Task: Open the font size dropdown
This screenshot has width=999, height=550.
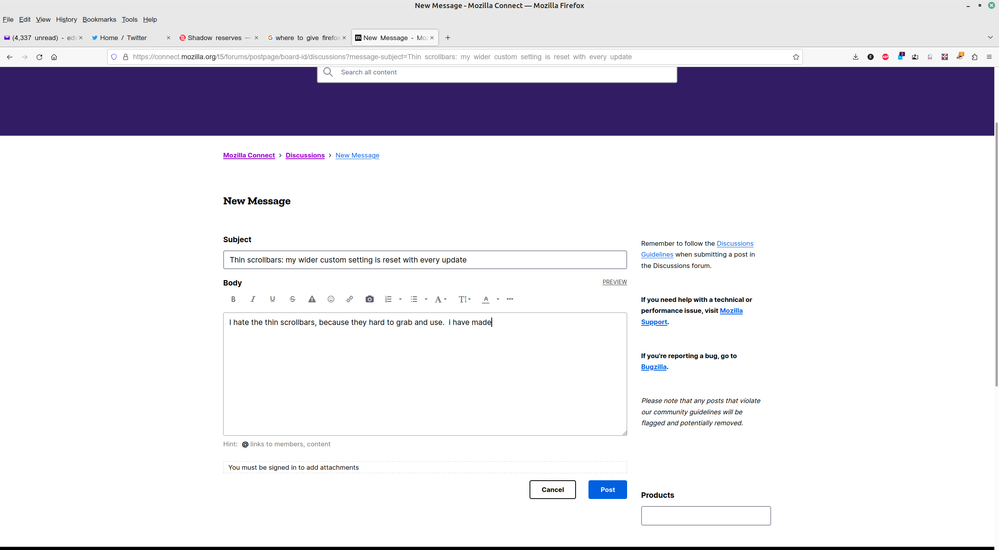Action: coord(465,299)
